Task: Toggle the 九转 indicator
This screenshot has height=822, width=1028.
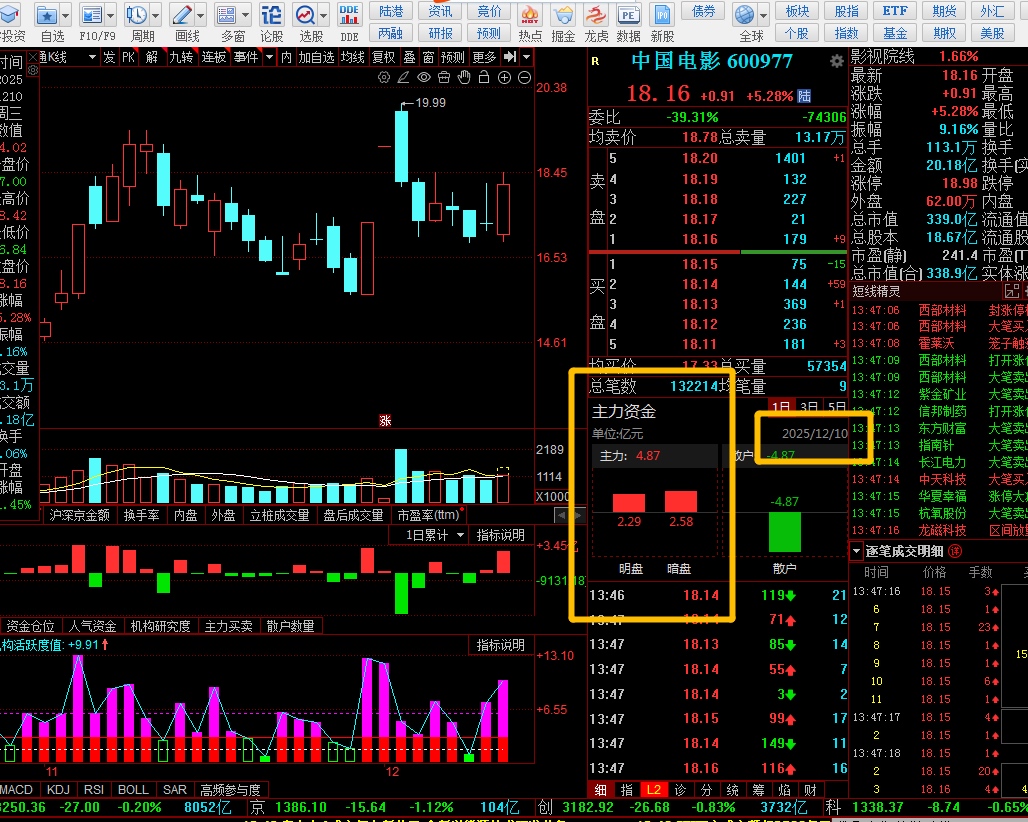Action: 182,58
